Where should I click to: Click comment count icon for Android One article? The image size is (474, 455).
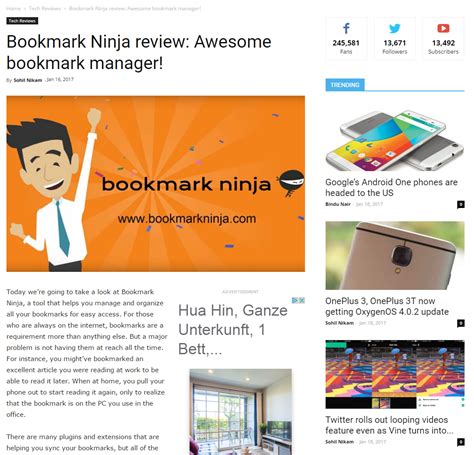[460, 204]
